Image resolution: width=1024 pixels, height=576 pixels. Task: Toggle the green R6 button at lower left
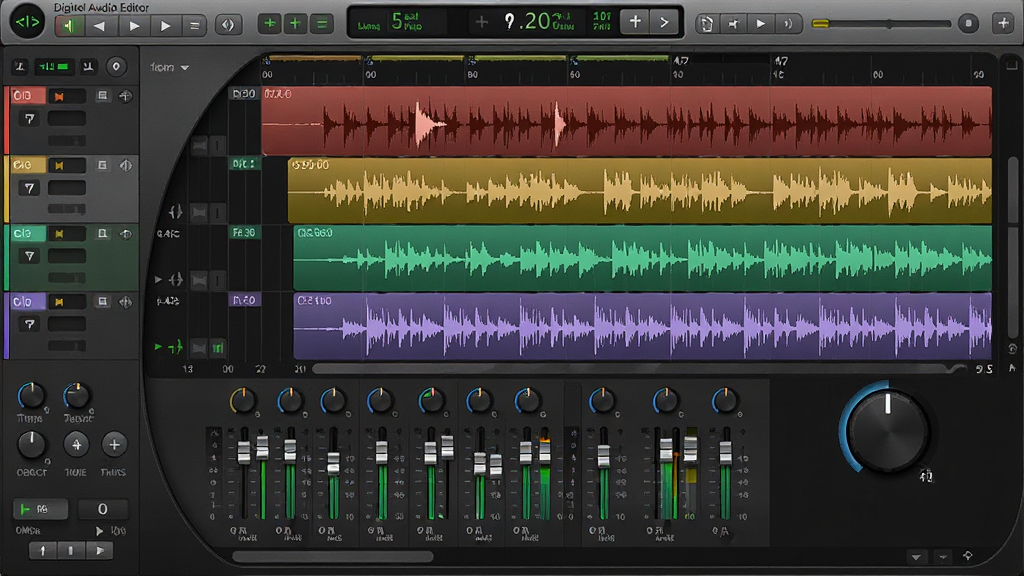[x=40, y=509]
